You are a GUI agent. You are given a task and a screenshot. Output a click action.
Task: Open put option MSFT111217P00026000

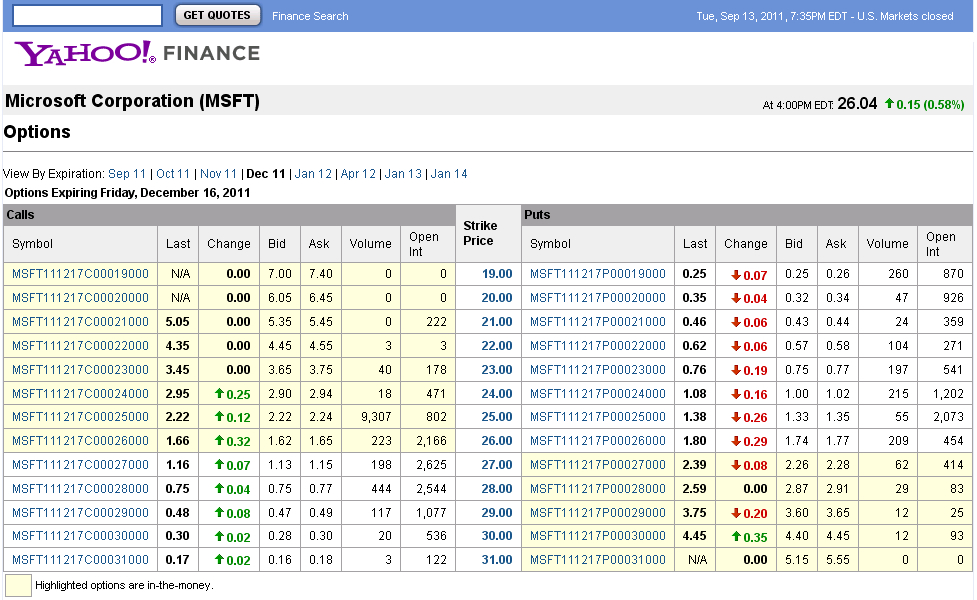click(x=598, y=441)
